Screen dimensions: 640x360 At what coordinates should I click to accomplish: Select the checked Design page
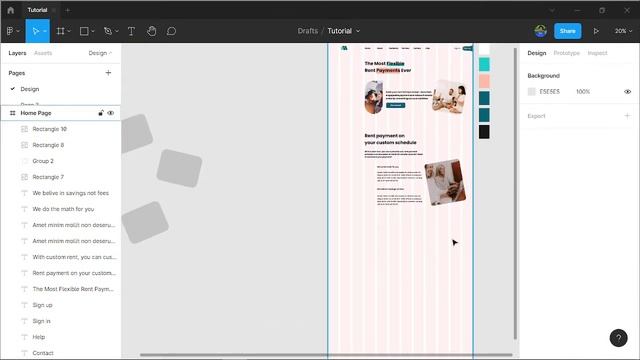pos(30,89)
